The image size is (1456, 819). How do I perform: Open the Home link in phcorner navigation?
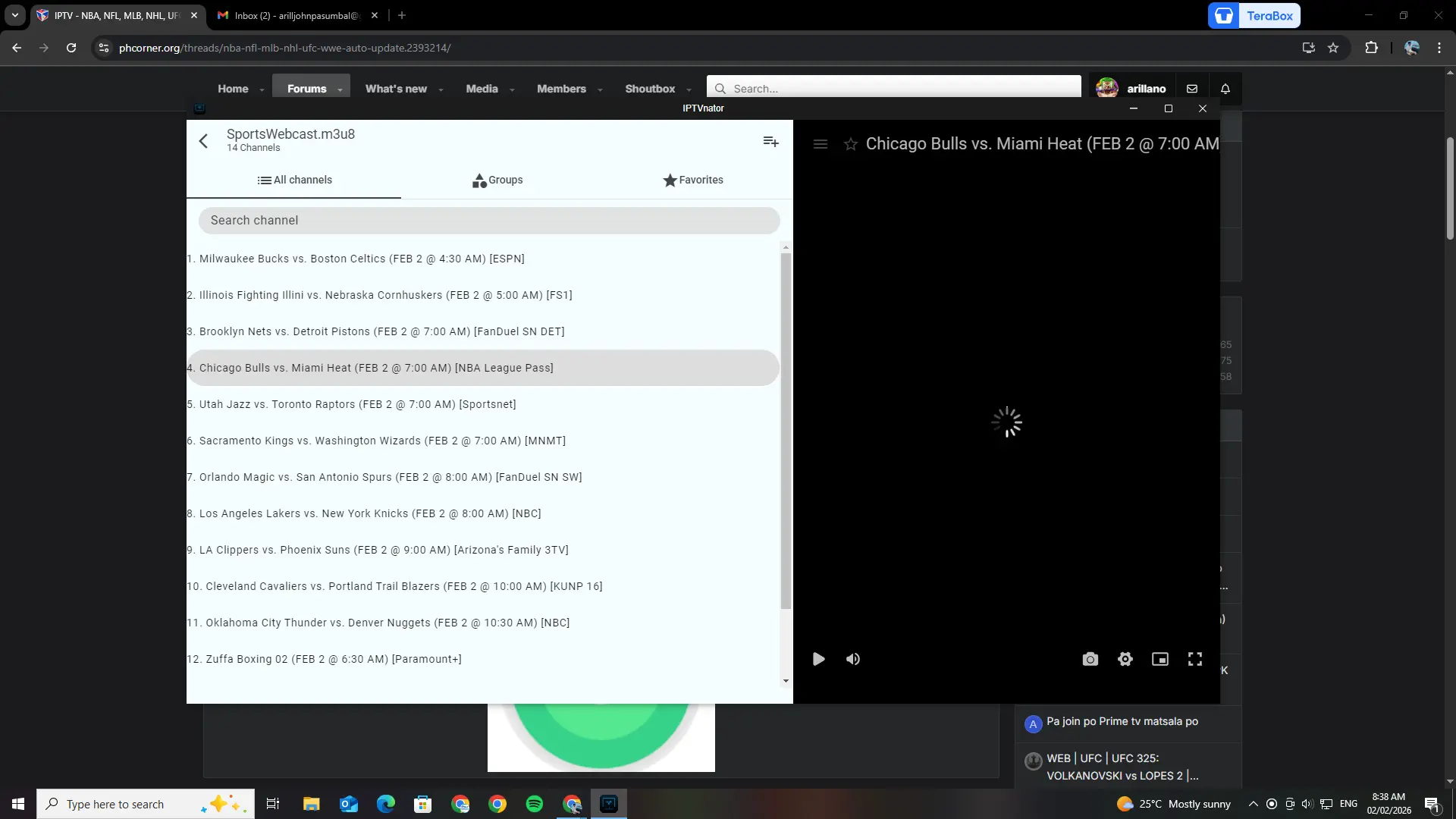[233, 89]
